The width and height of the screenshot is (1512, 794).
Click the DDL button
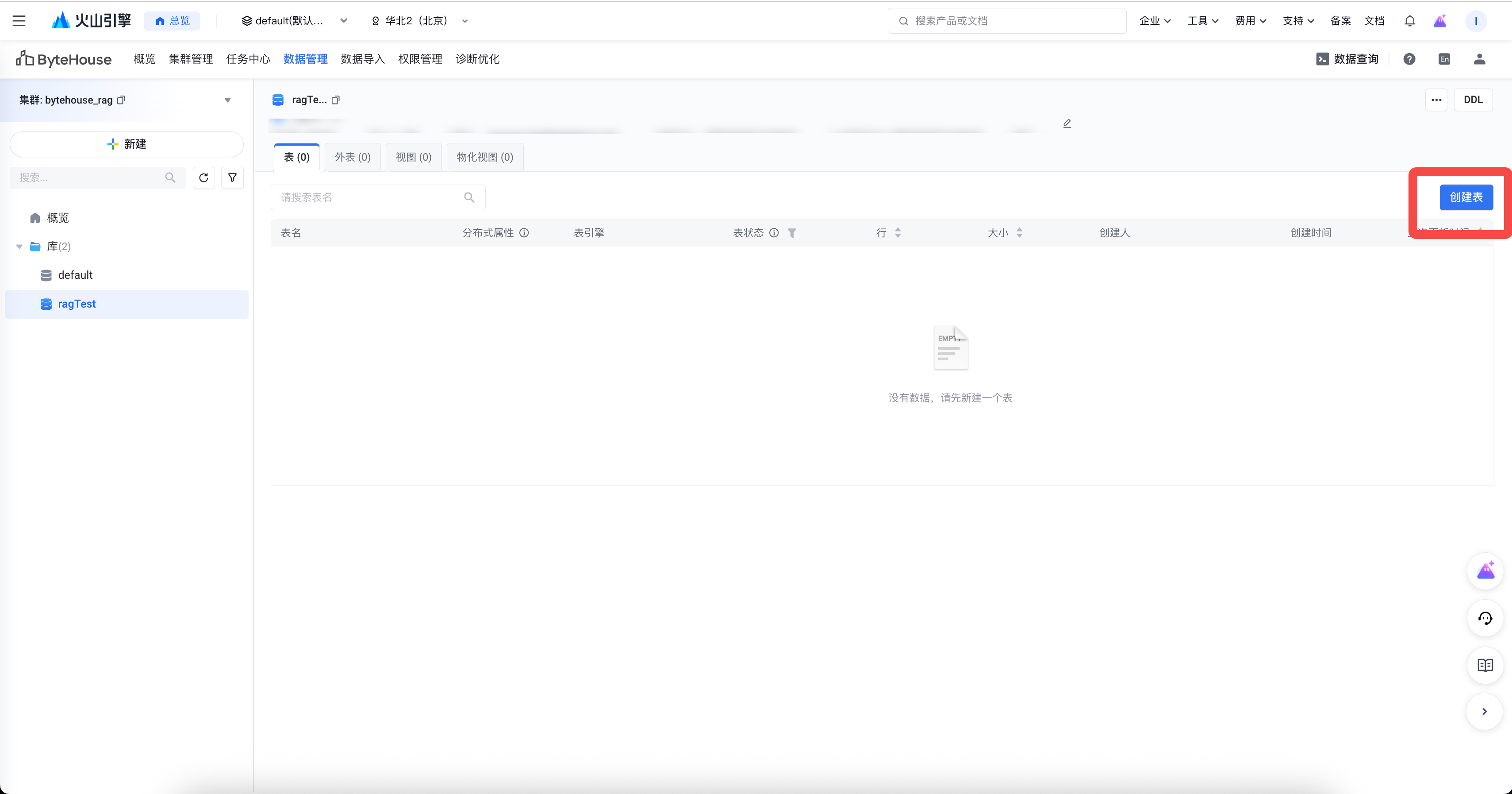[1473, 100]
